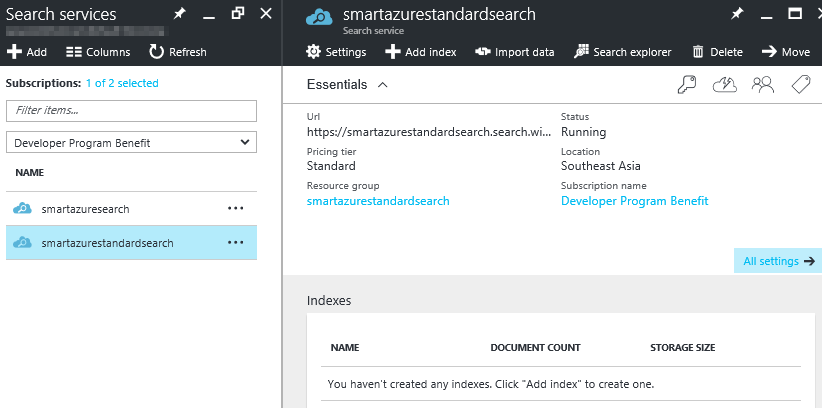Open the ellipsis menu for smartazurestandardsearch
This screenshot has height=408, width=822.
click(x=235, y=243)
